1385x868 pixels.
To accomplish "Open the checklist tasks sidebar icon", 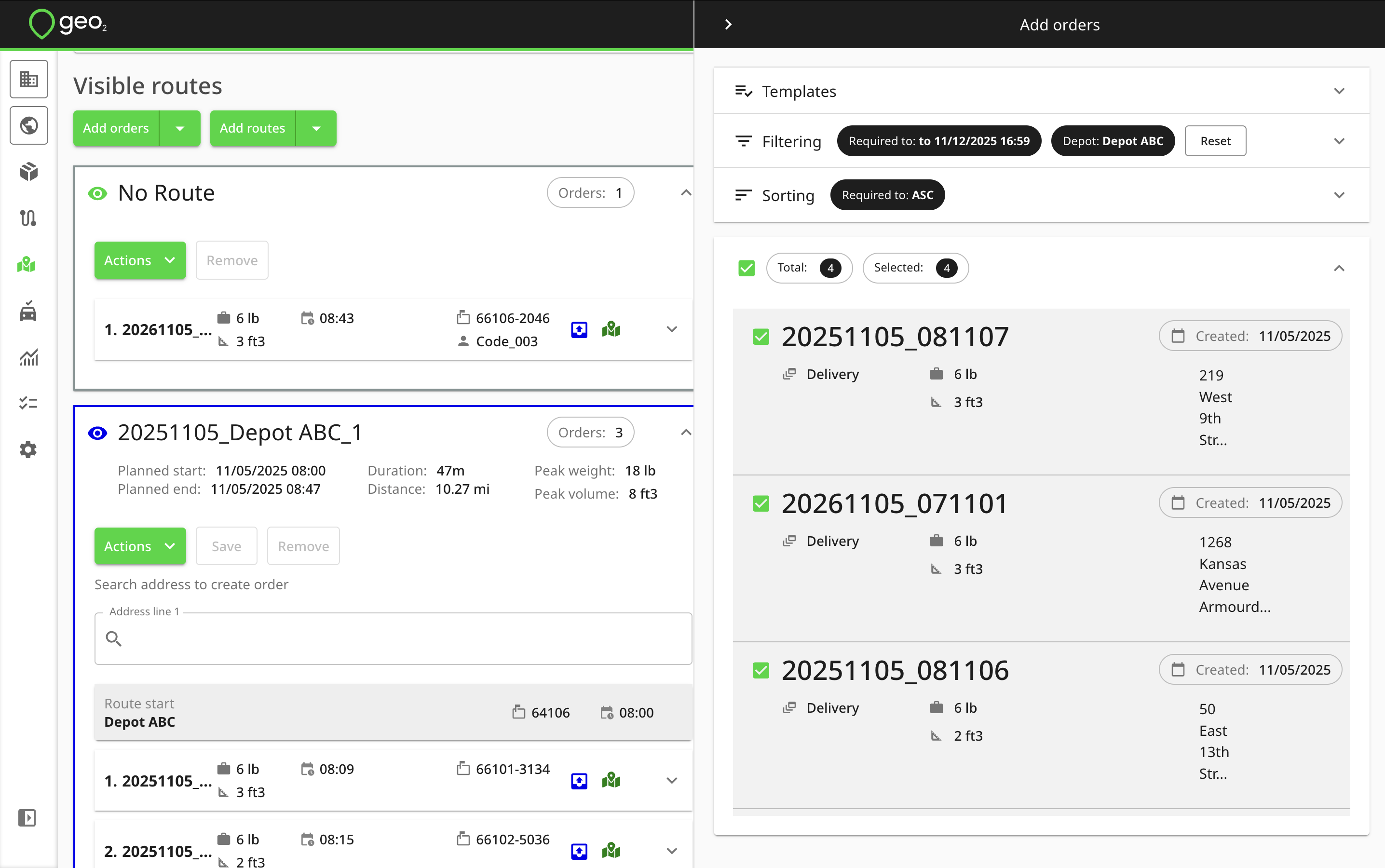I will pos(29,403).
